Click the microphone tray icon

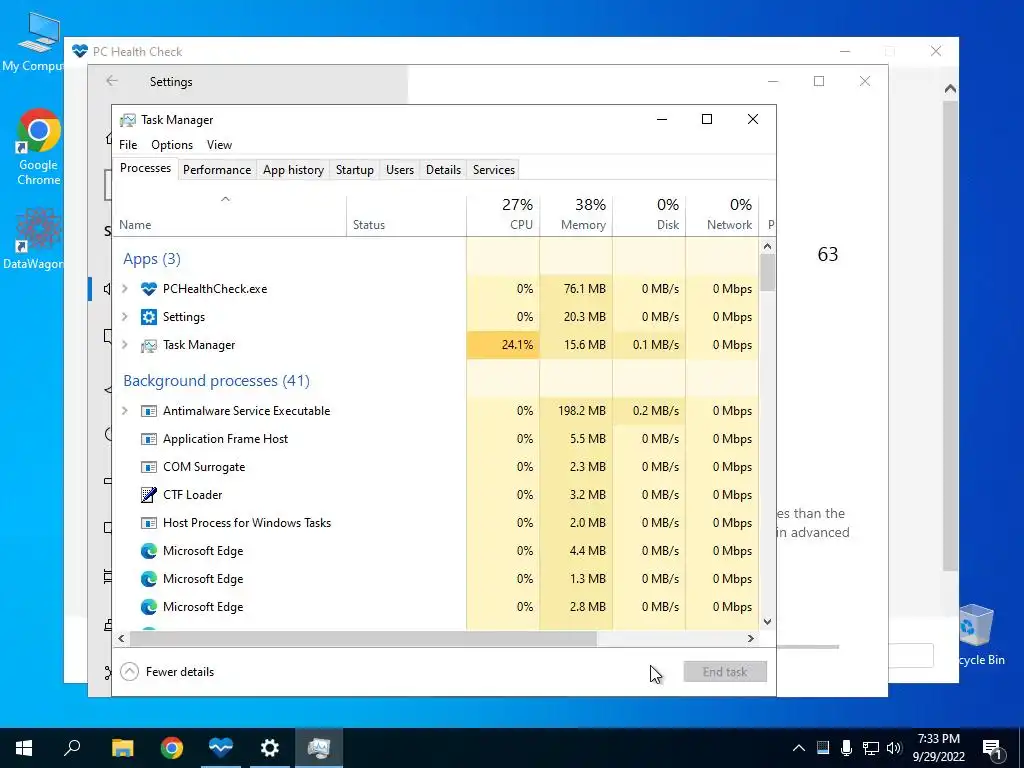tap(846, 748)
